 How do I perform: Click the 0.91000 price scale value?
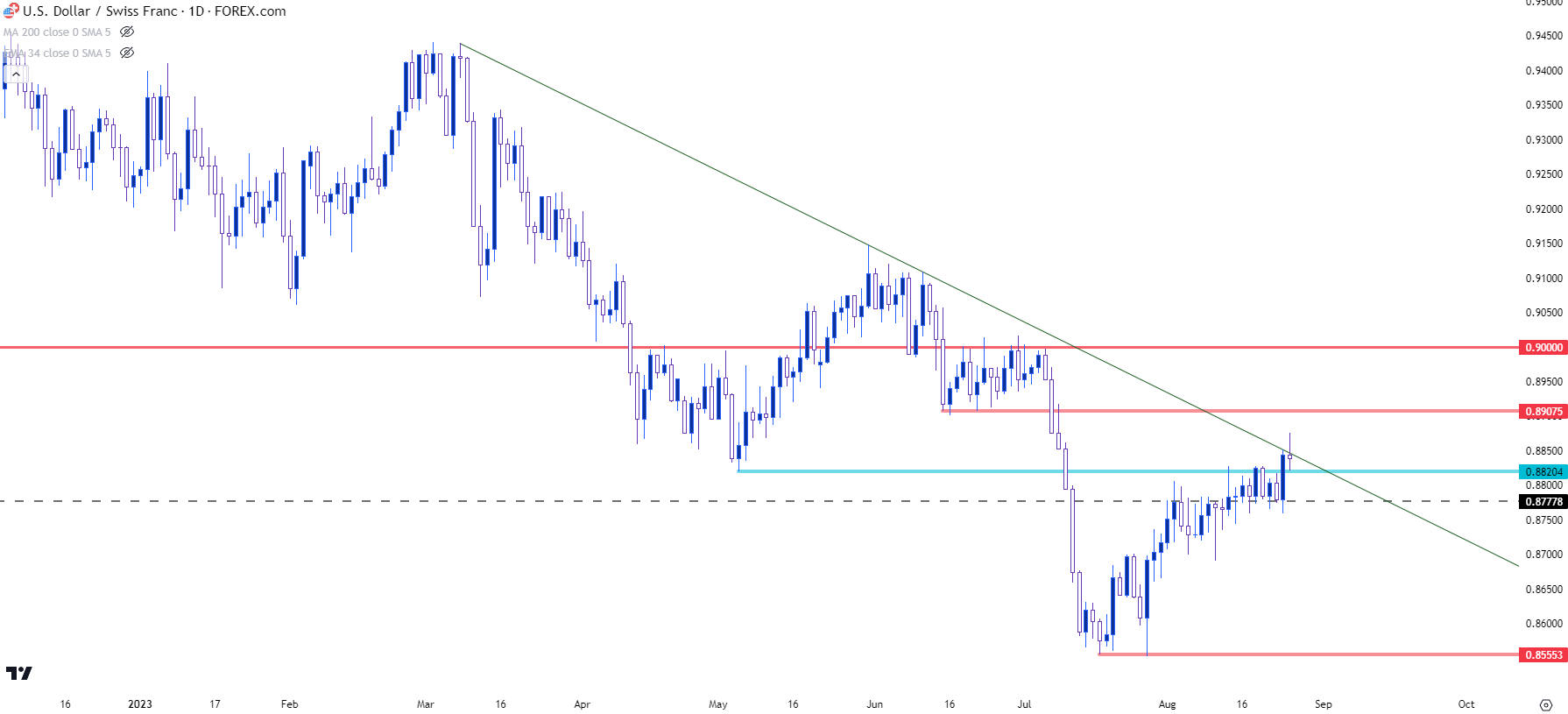[x=1543, y=279]
